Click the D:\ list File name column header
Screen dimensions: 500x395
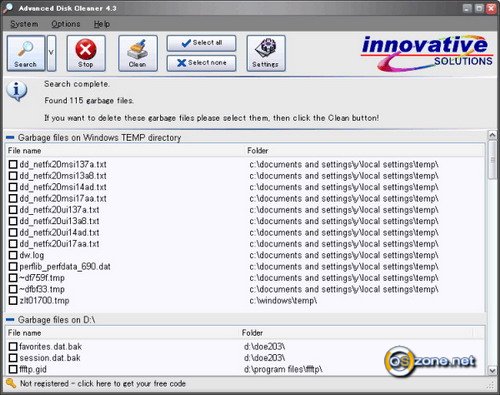click(x=123, y=333)
